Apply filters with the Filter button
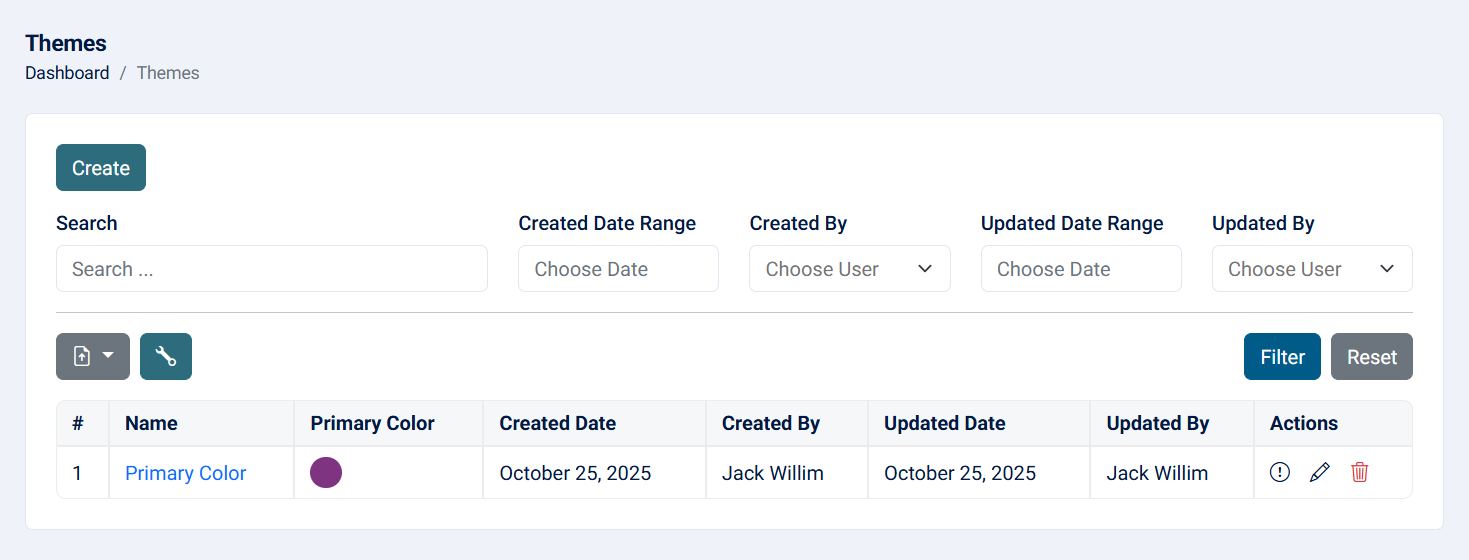Viewport: 1469px width, 560px height. 1282,357
